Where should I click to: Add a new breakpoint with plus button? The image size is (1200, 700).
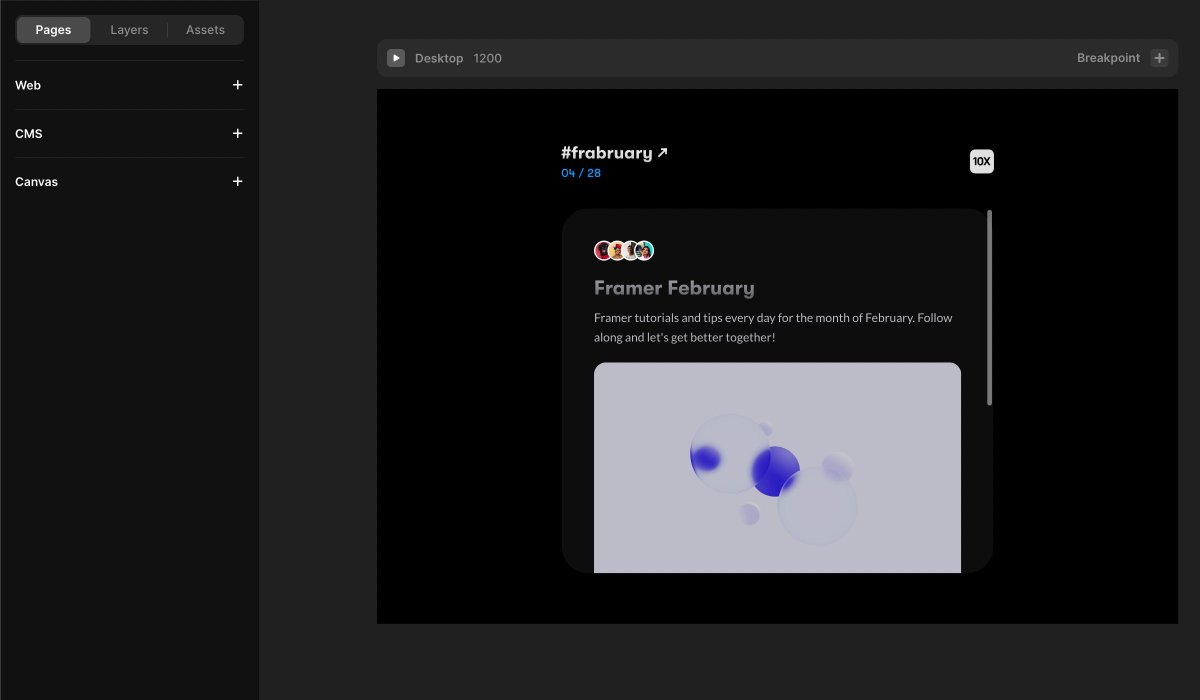1159,58
